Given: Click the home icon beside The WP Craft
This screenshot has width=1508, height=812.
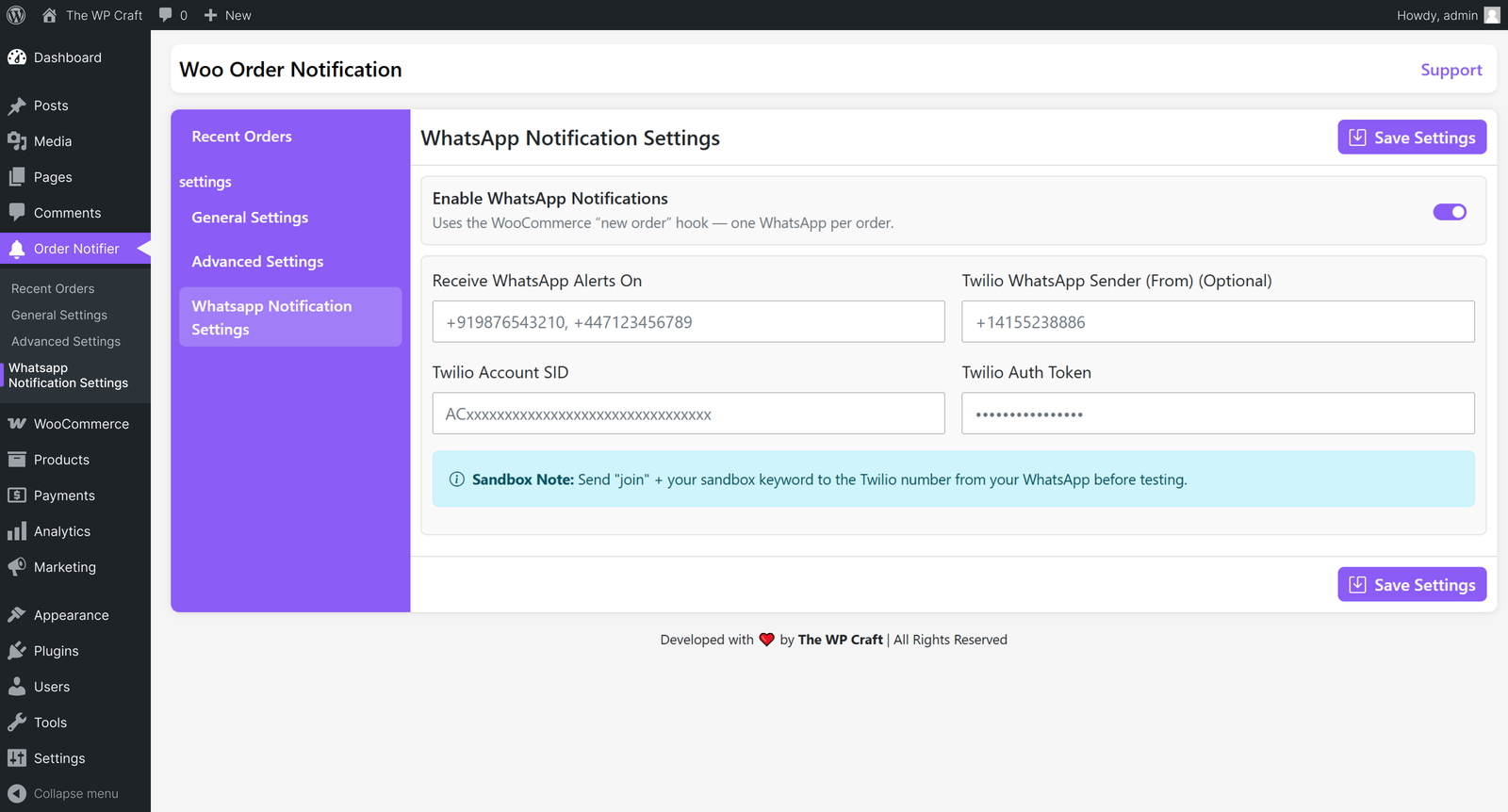Looking at the screenshot, I should click(x=49, y=15).
